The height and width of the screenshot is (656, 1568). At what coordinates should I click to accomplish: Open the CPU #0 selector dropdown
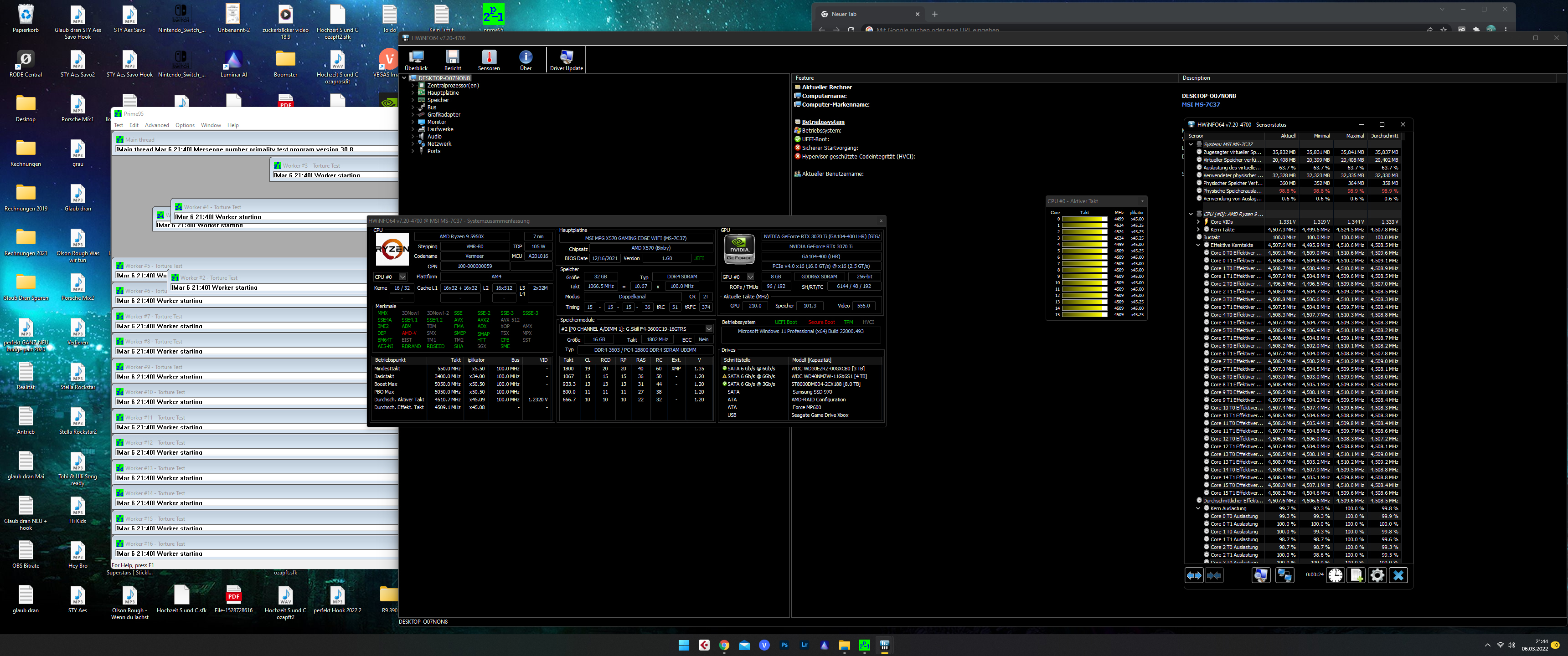402,277
